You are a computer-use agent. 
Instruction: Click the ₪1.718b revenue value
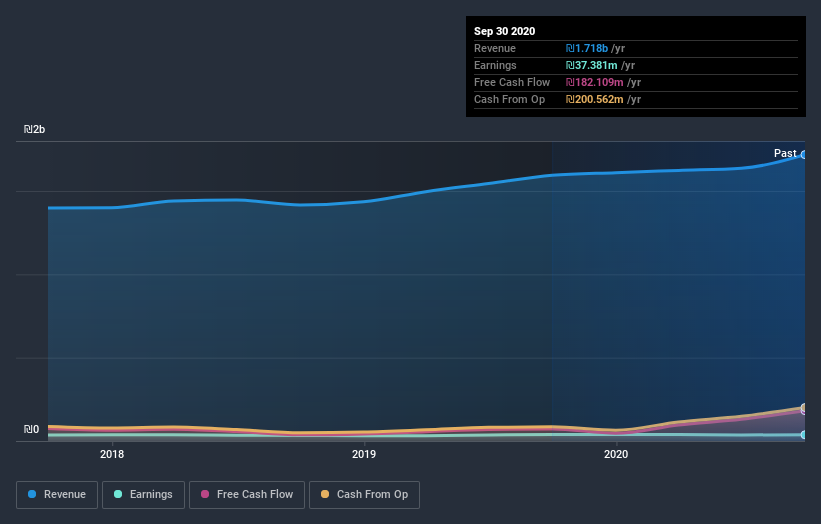click(586, 48)
